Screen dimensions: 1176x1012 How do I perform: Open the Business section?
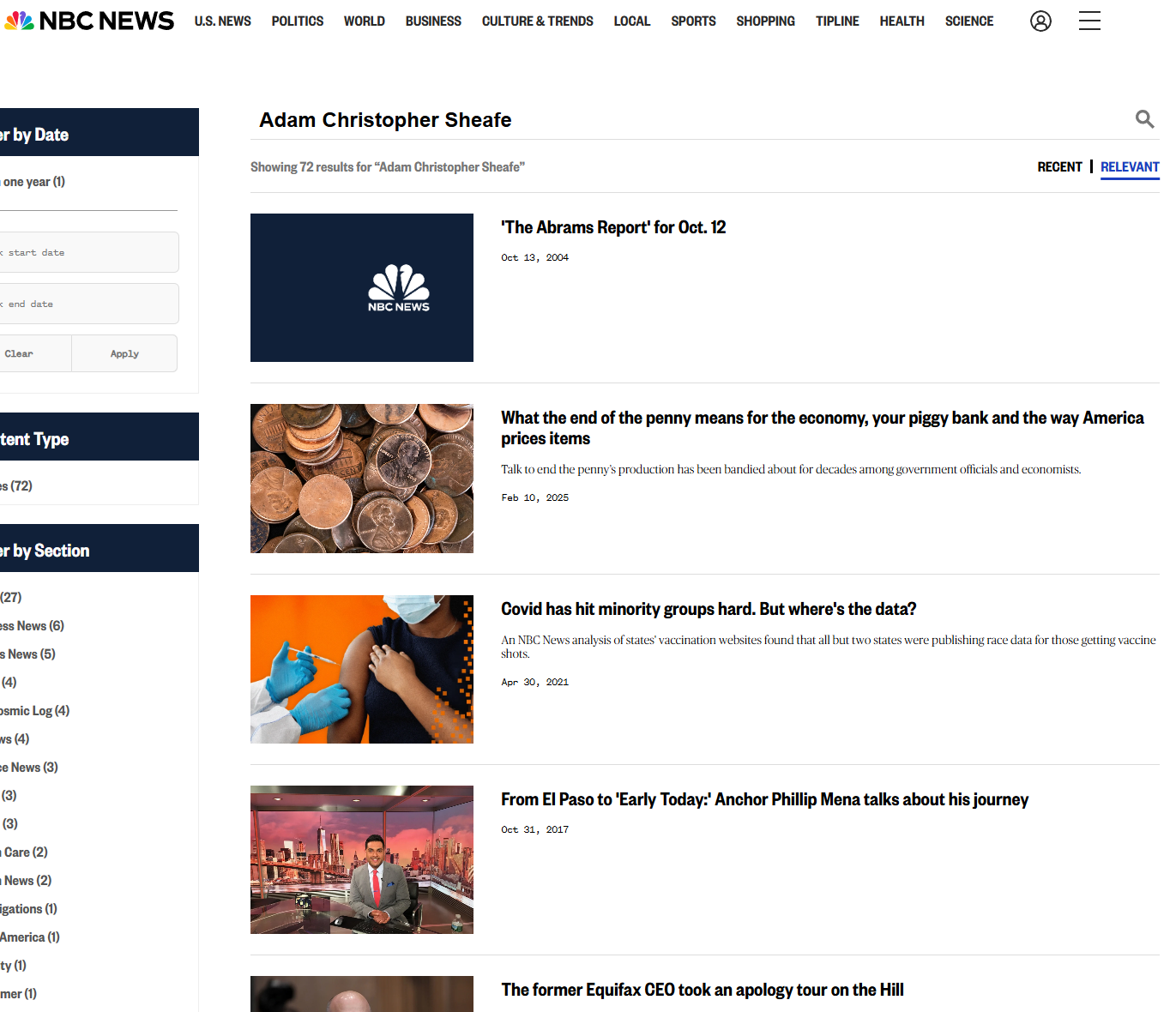pyautogui.click(x=433, y=21)
